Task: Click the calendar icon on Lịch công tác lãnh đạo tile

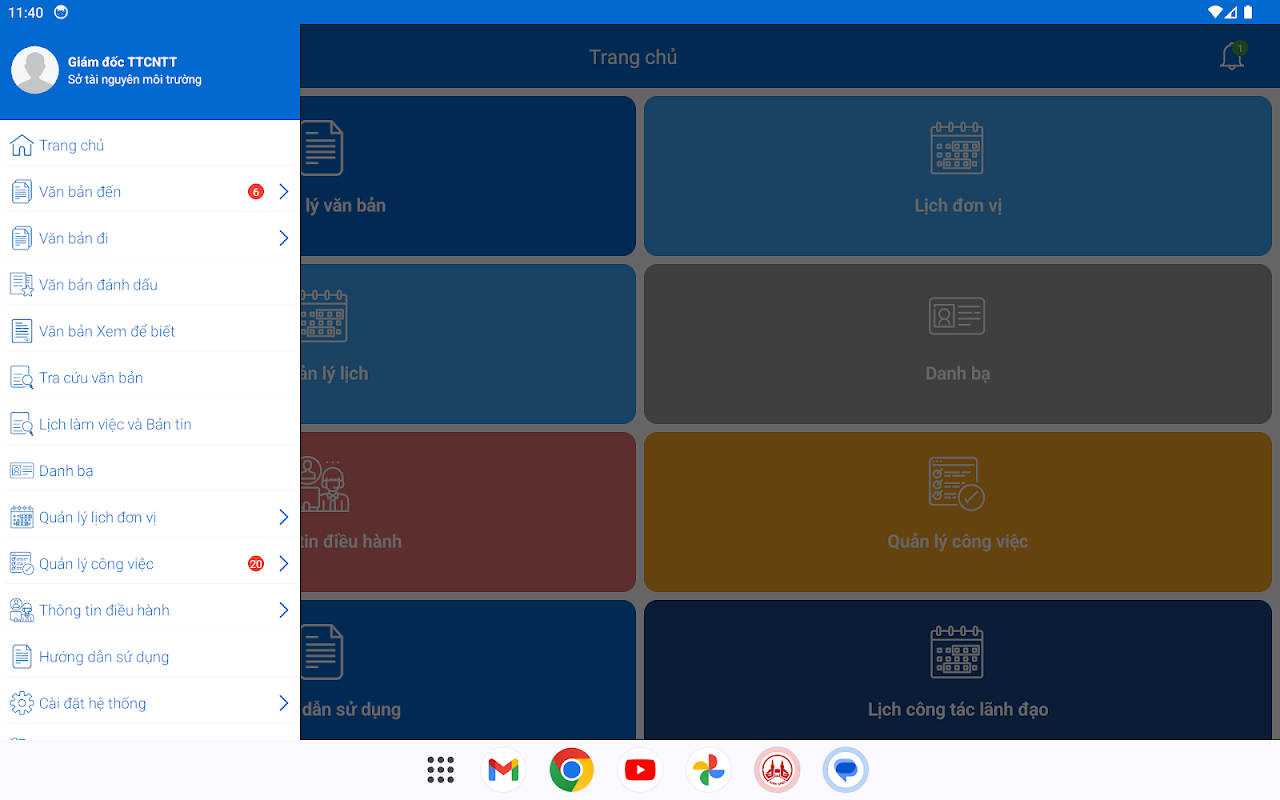Action: [x=957, y=652]
